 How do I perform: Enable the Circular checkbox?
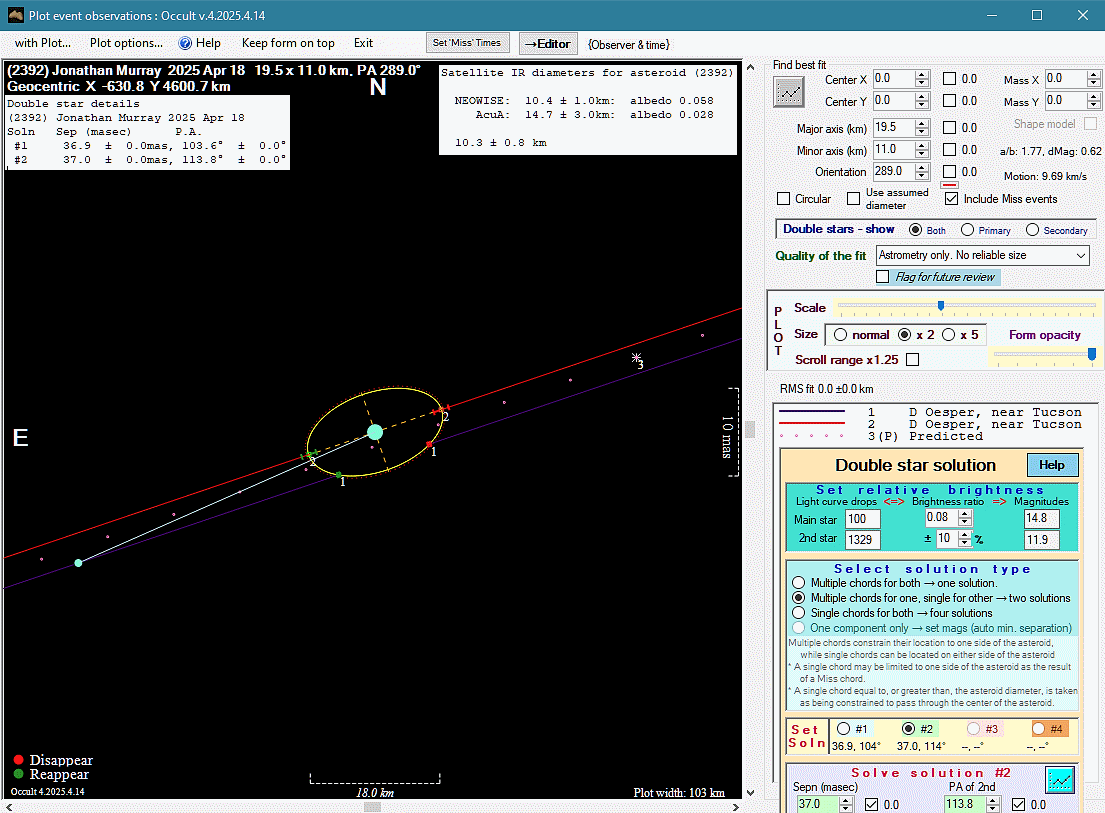click(784, 199)
